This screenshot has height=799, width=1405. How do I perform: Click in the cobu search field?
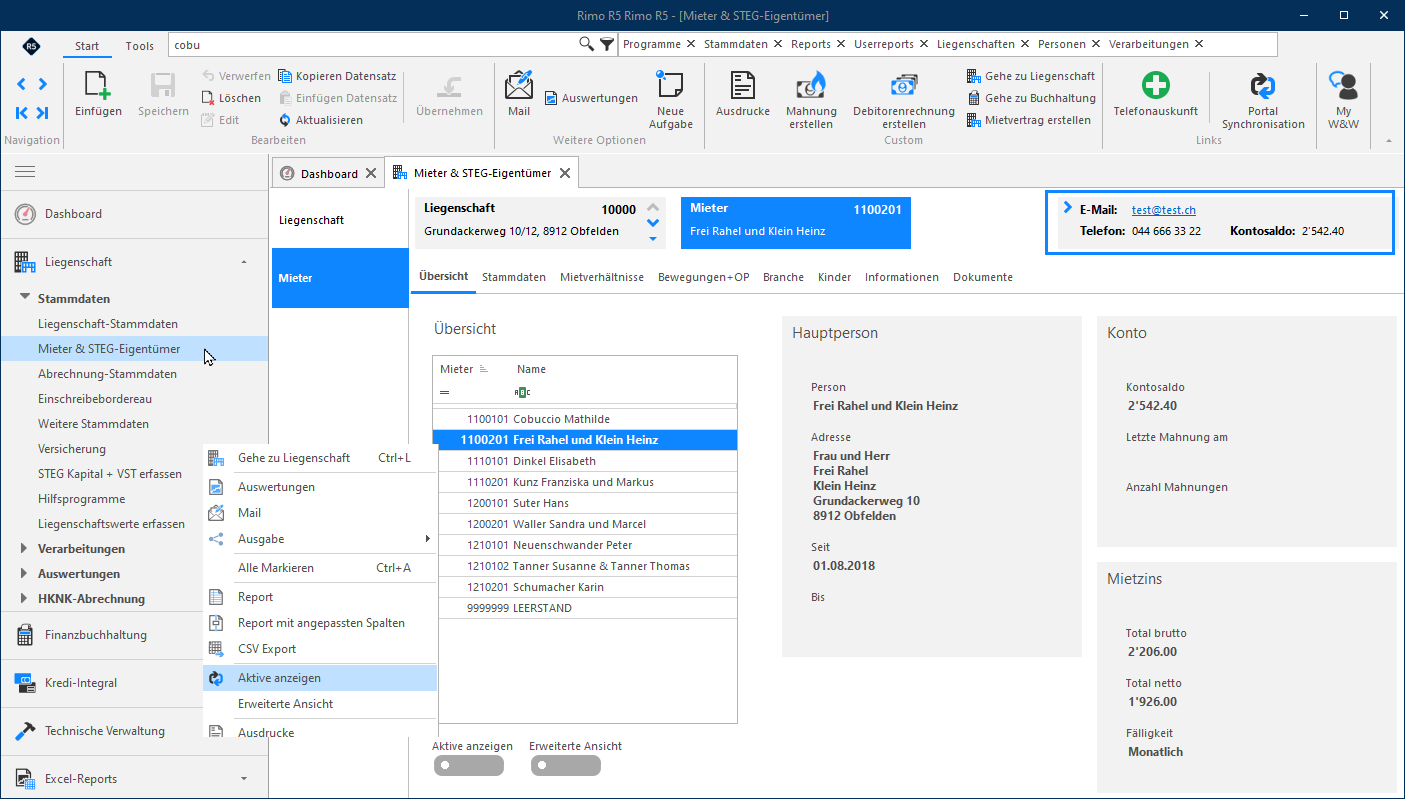tap(372, 44)
